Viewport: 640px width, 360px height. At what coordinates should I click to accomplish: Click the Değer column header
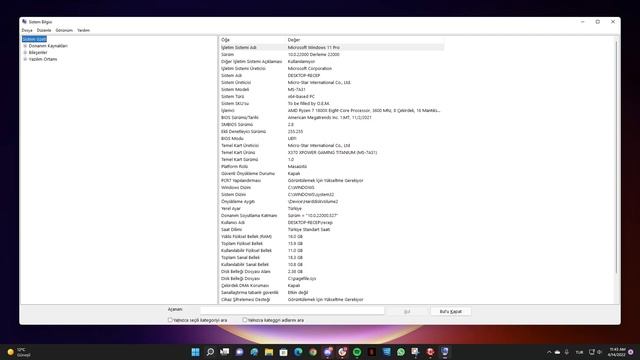[294, 40]
